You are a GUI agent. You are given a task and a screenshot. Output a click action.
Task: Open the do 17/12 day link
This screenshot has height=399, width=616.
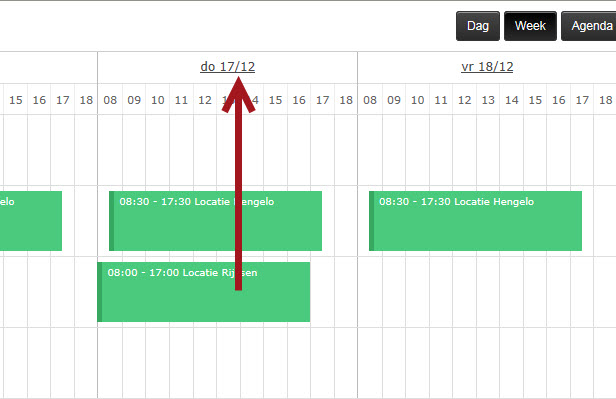pos(227,67)
